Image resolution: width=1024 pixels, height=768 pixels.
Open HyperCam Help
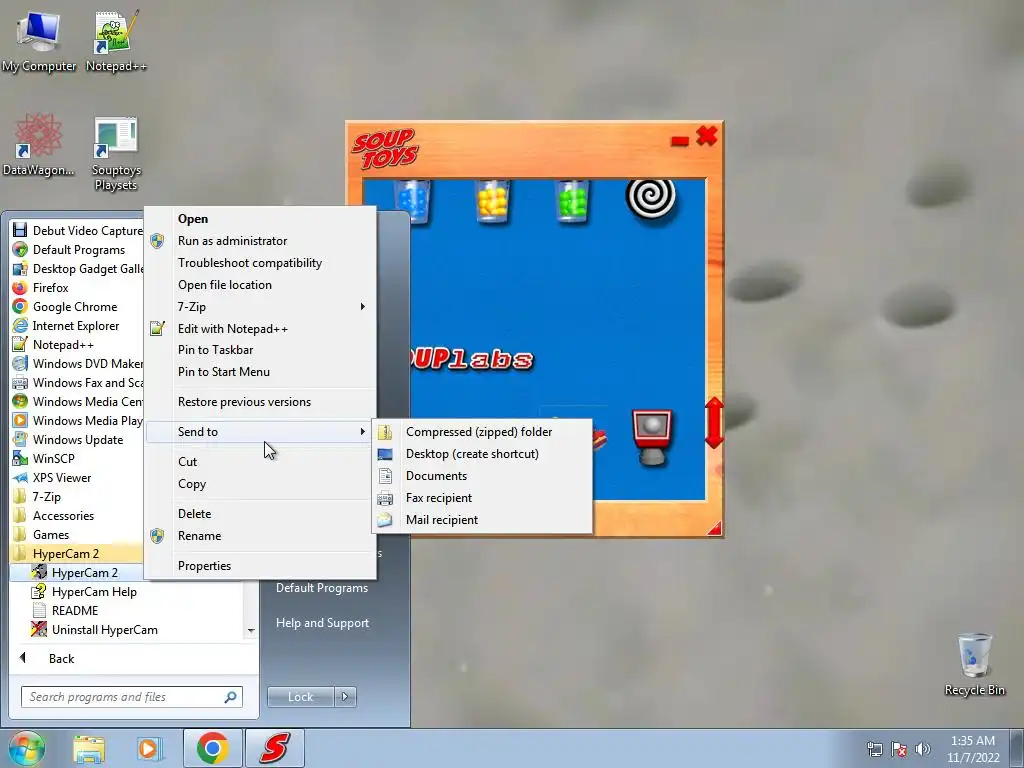coord(128,592)
